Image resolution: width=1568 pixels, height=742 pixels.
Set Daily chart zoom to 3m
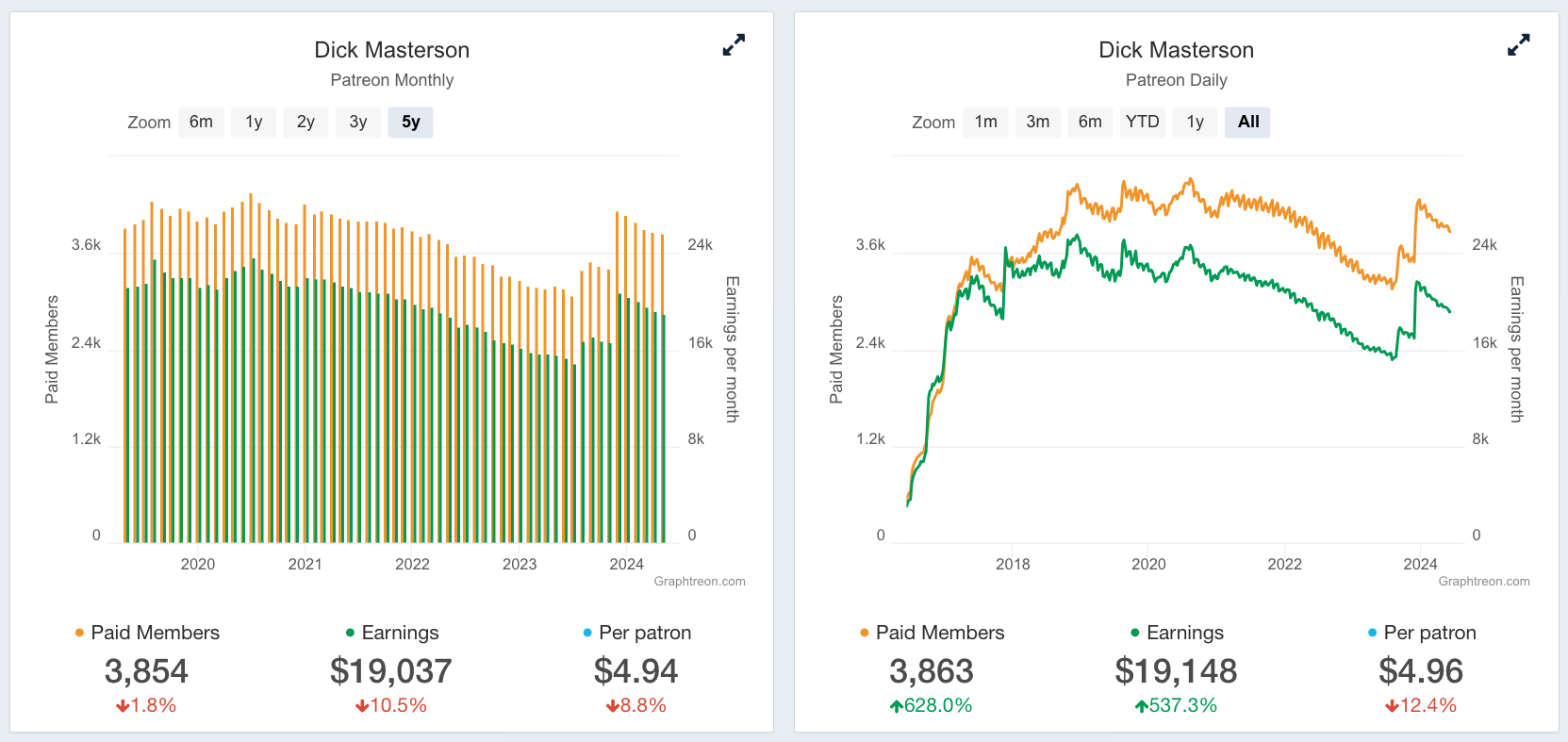(x=1038, y=122)
